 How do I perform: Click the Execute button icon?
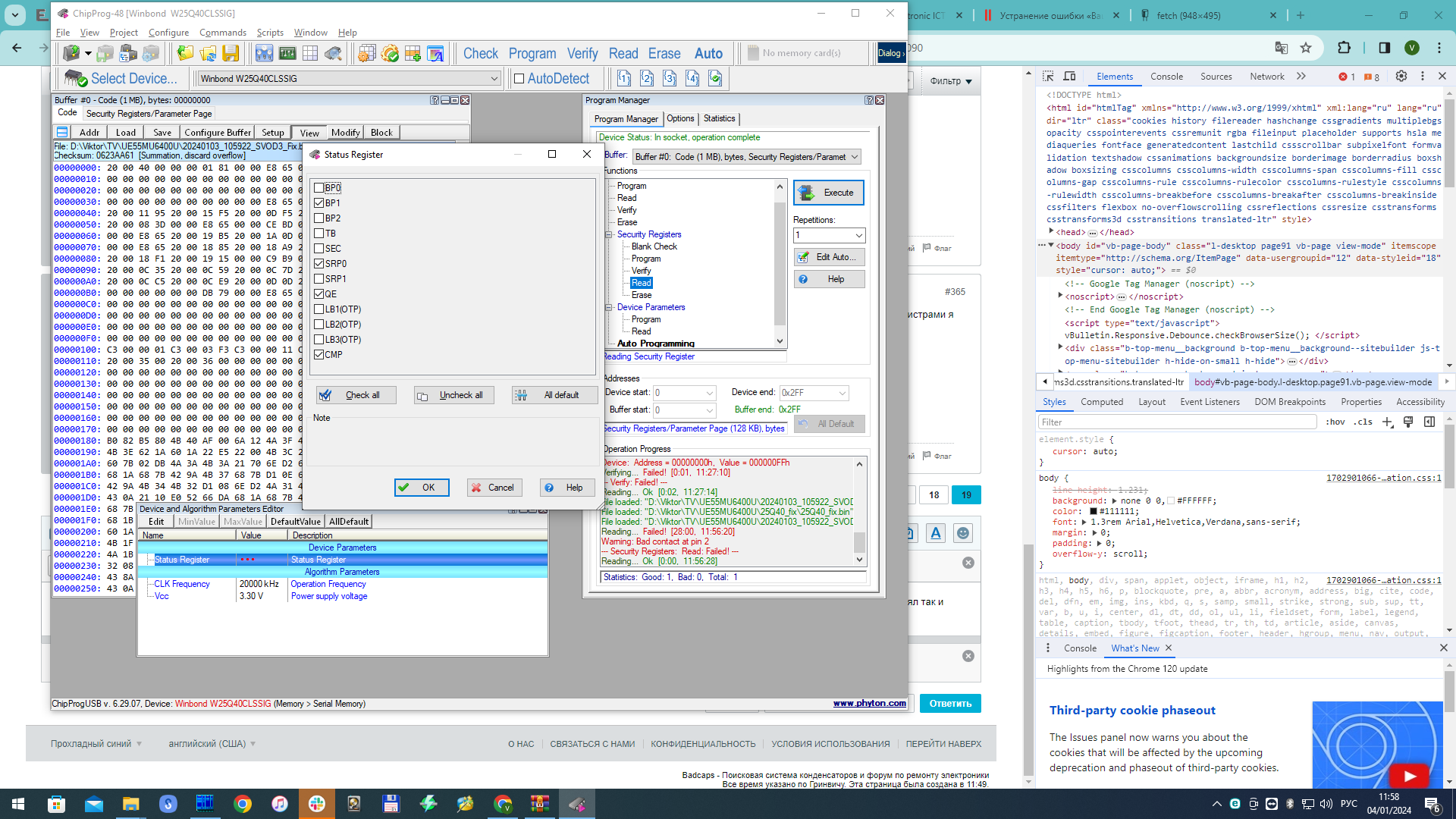point(807,193)
